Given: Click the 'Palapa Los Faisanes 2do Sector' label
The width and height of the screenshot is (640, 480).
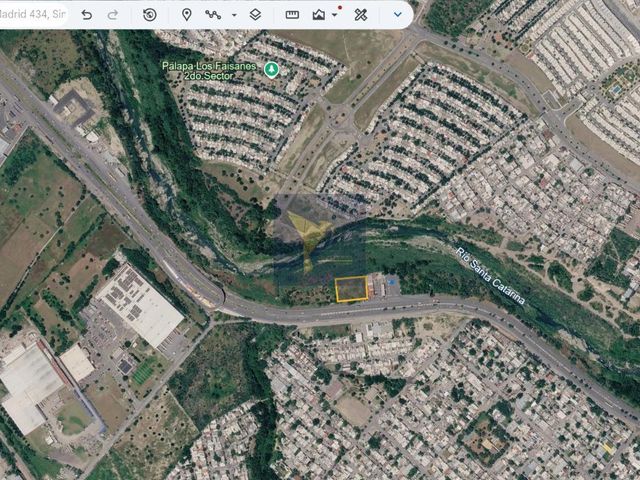Looking at the screenshot, I should click(x=209, y=71).
